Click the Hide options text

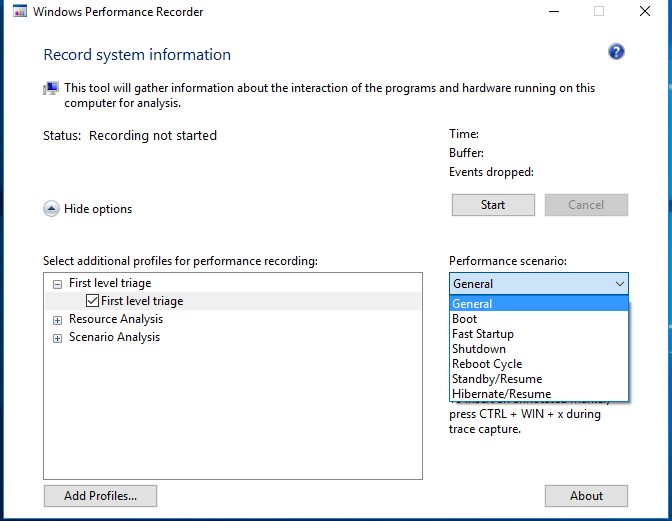click(98, 209)
